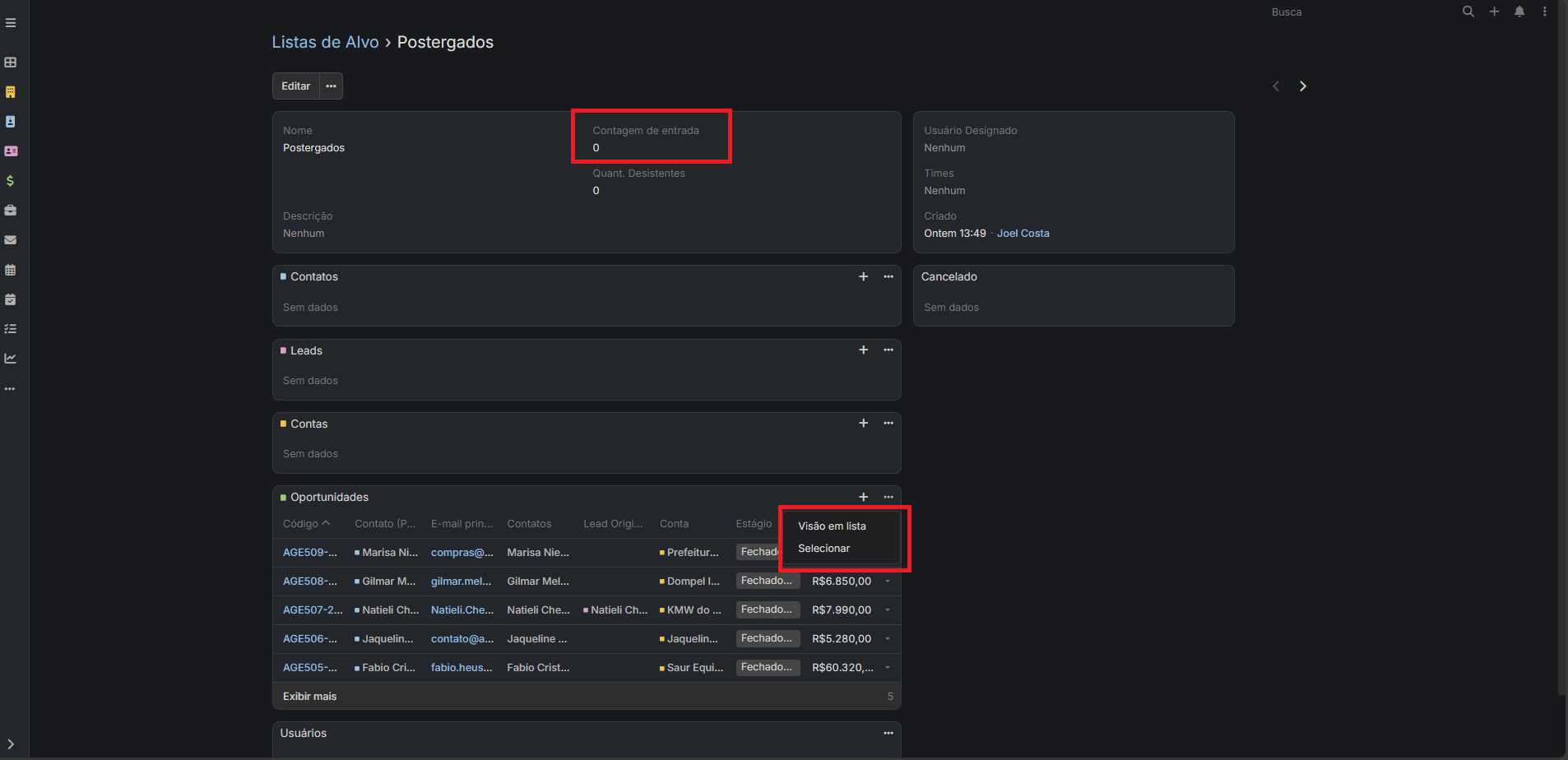The image size is (1568, 760).
Task: Add a record with the Contatos plus icon
Action: tap(863, 277)
